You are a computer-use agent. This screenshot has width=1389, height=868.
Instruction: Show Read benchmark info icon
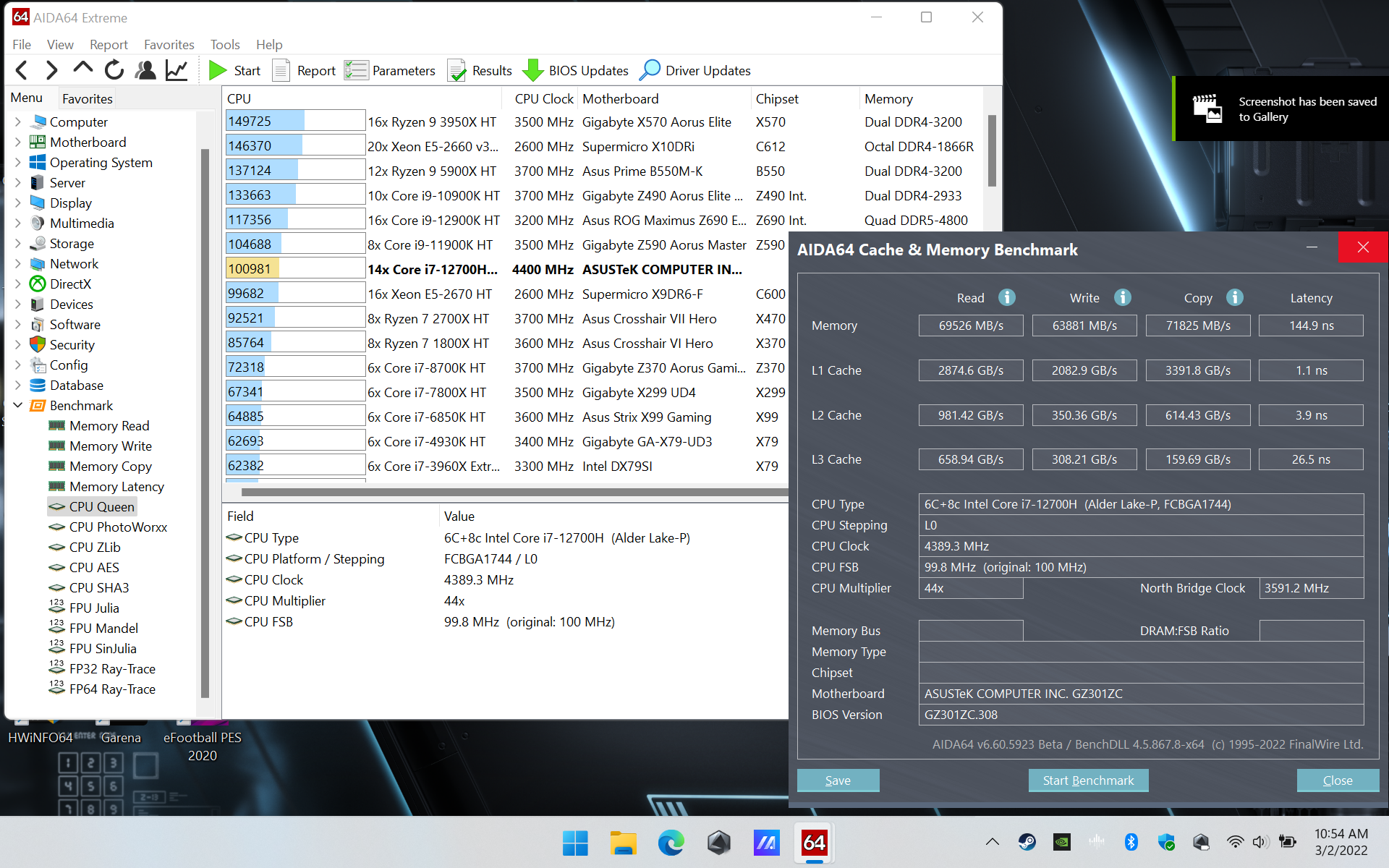(x=1006, y=297)
